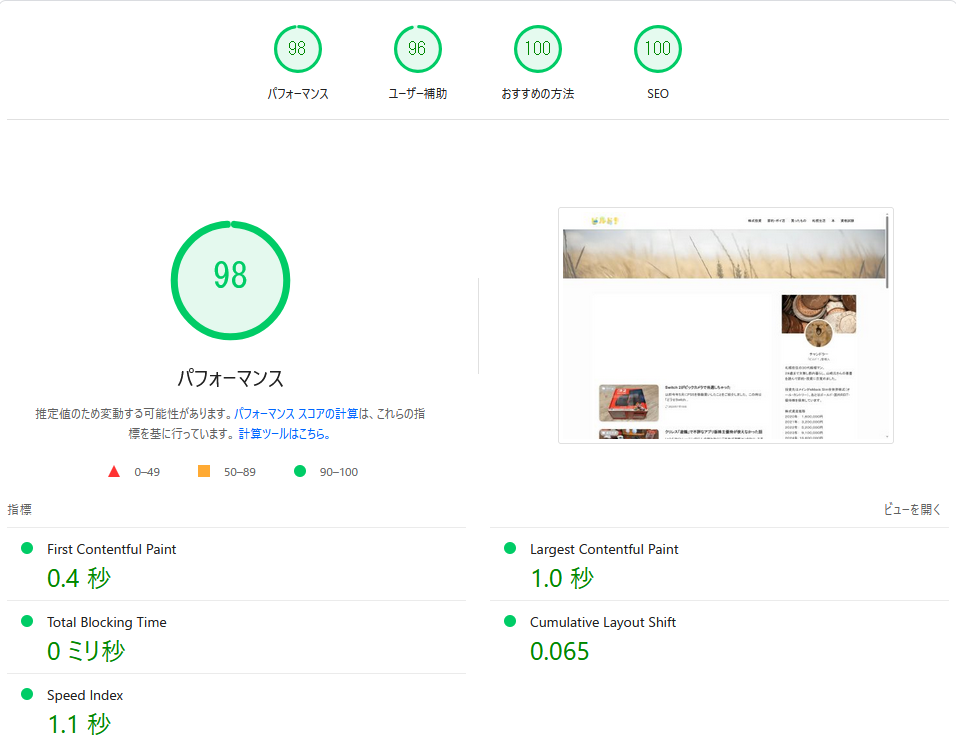Click the Speed Index 1.1 秒 value
The image size is (956, 747).
coord(79,724)
